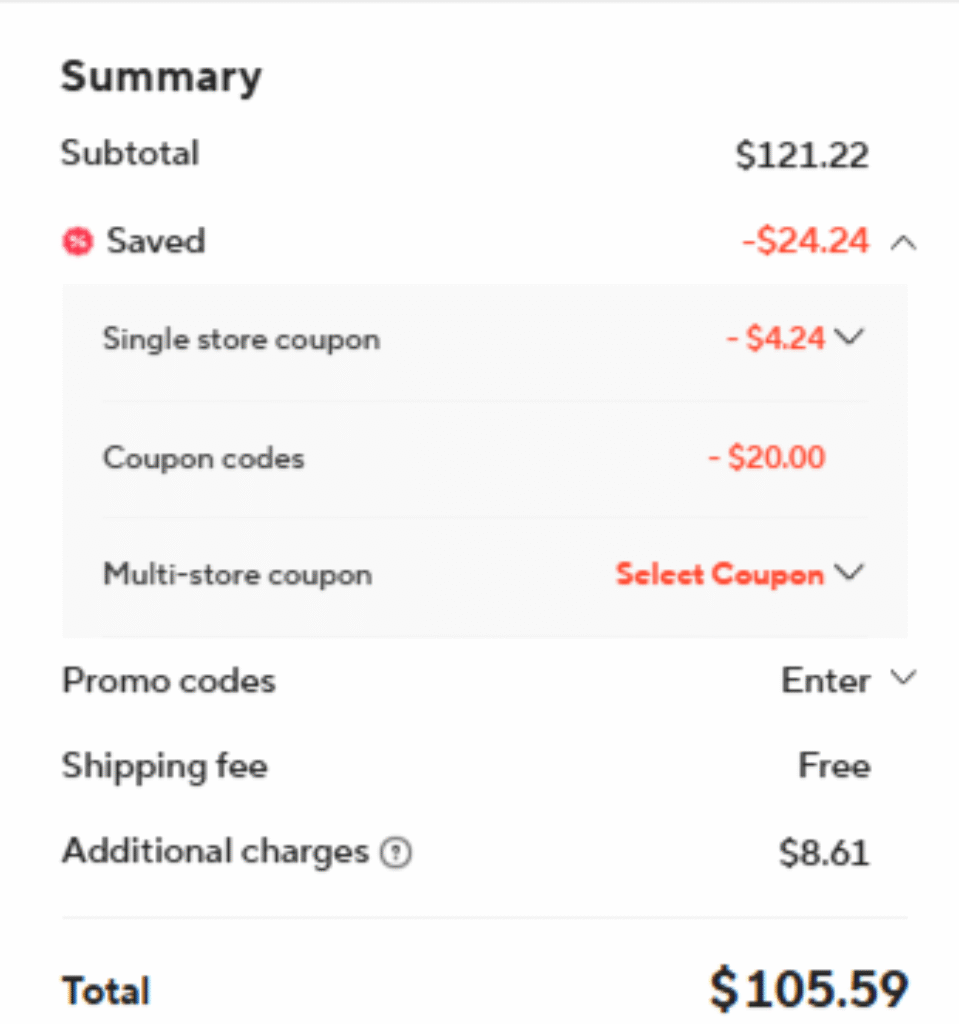
Task: Expand Promo codes entry chevron
Action: (904, 677)
